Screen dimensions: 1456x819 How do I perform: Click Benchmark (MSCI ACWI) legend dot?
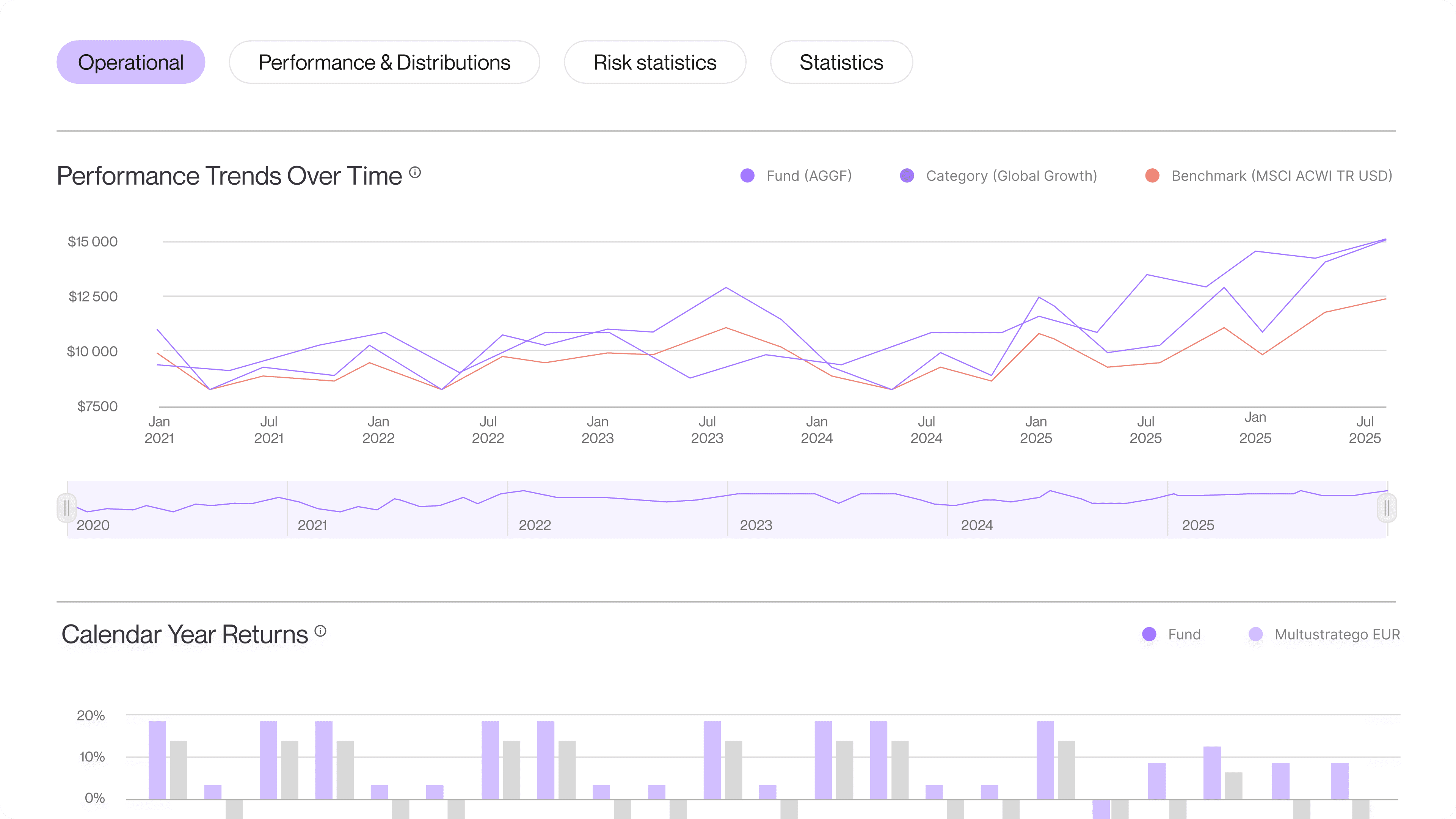(1152, 176)
